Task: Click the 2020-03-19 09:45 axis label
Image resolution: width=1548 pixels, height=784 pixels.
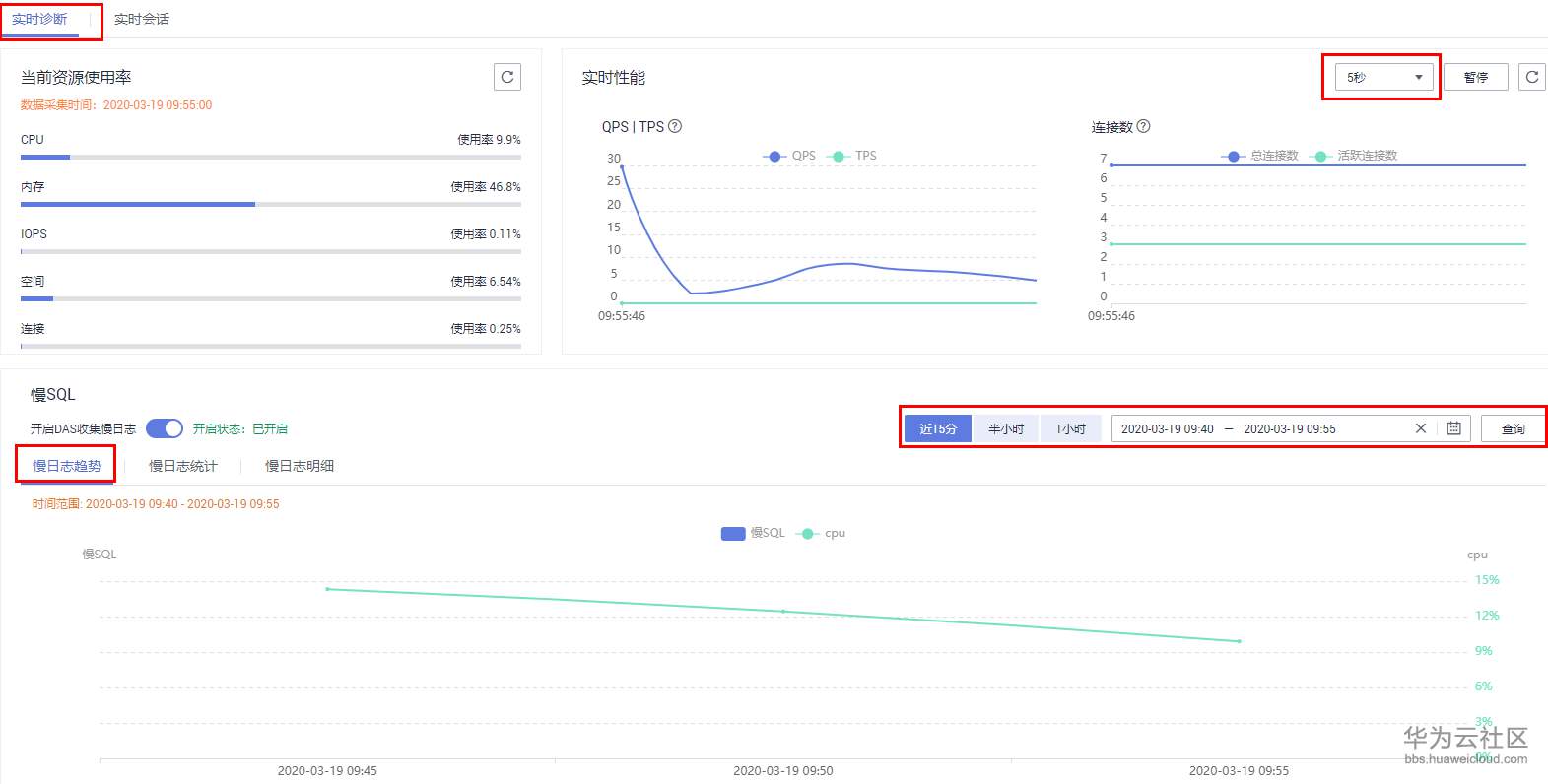Action: [327, 770]
